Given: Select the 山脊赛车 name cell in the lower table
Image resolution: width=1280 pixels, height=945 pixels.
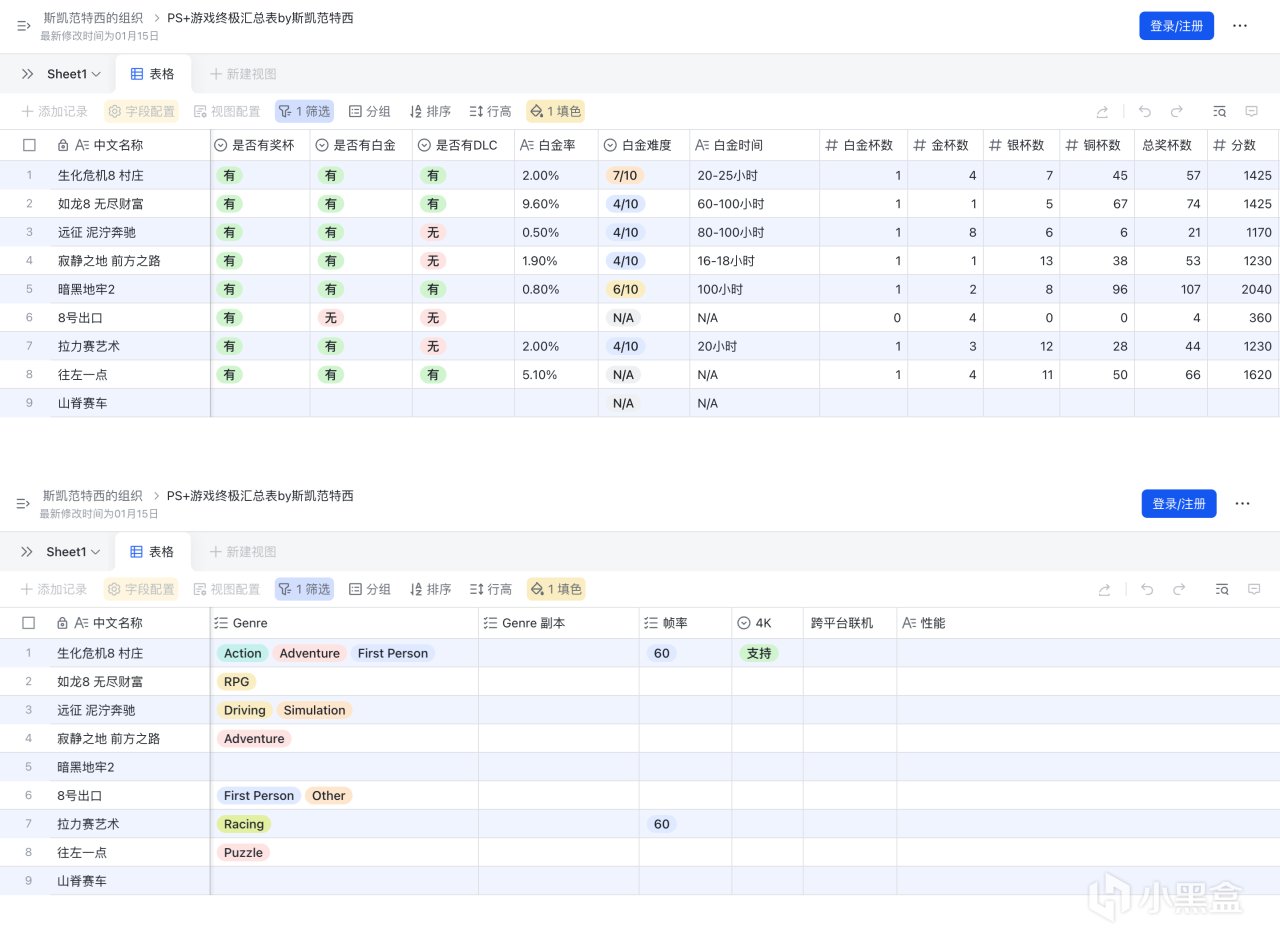Looking at the screenshot, I should point(130,881).
